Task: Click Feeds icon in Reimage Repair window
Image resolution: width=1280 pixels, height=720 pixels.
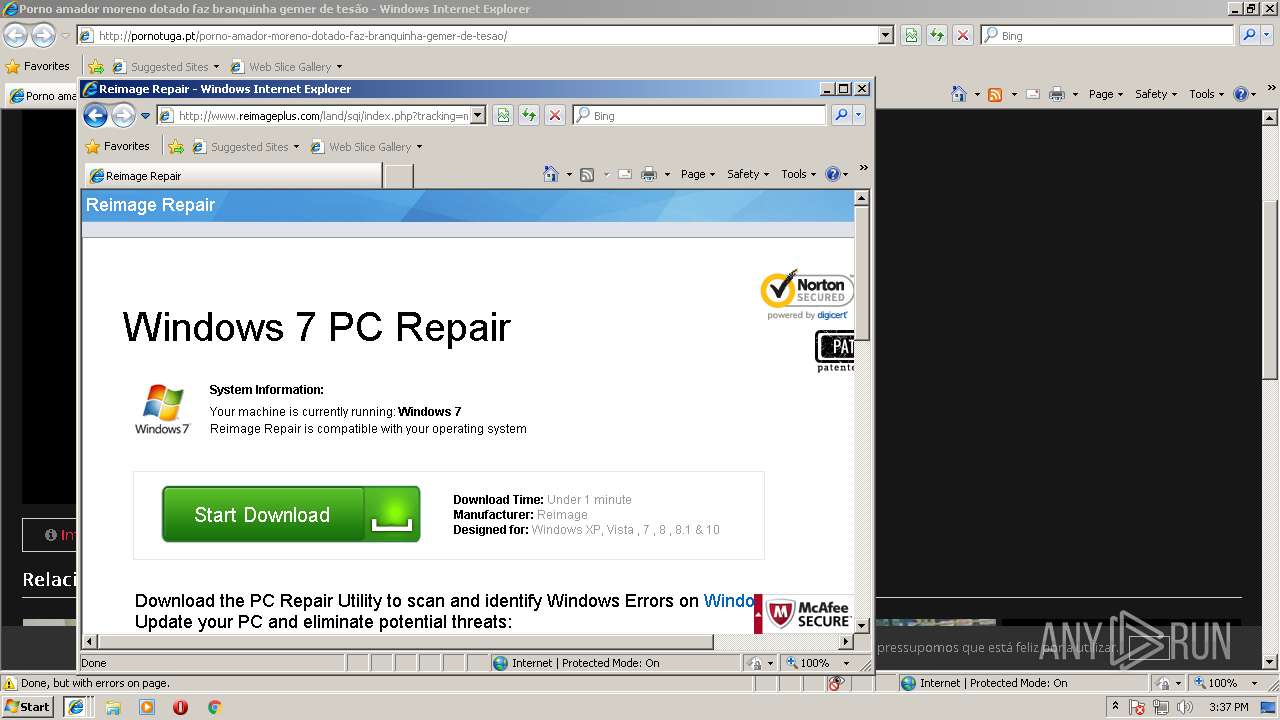Action: pyautogui.click(x=587, y=174)
